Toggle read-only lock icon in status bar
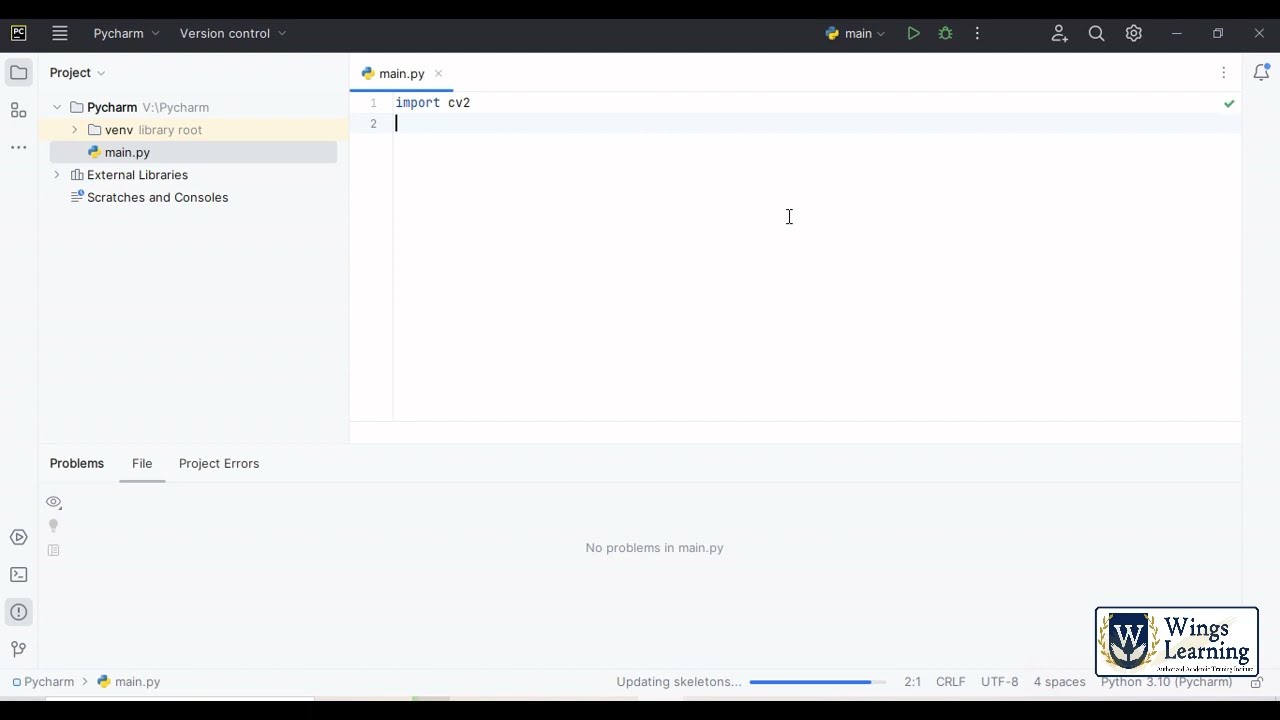The image size is (1280, 720). pyautogui.click(x=1256, y=682)
